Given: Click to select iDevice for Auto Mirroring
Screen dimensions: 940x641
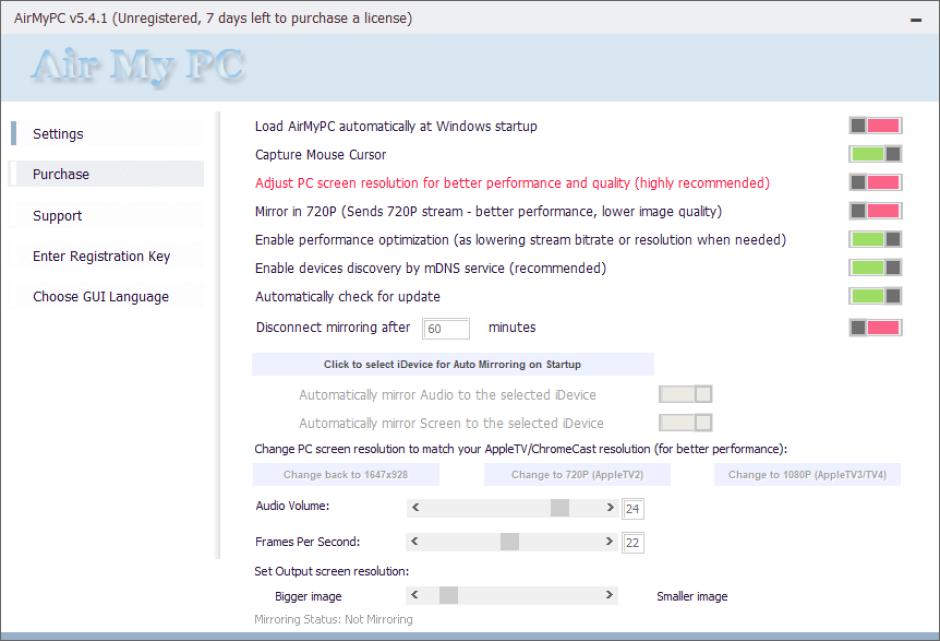Looking at the screenshot, I should click(x=453, y=364).
